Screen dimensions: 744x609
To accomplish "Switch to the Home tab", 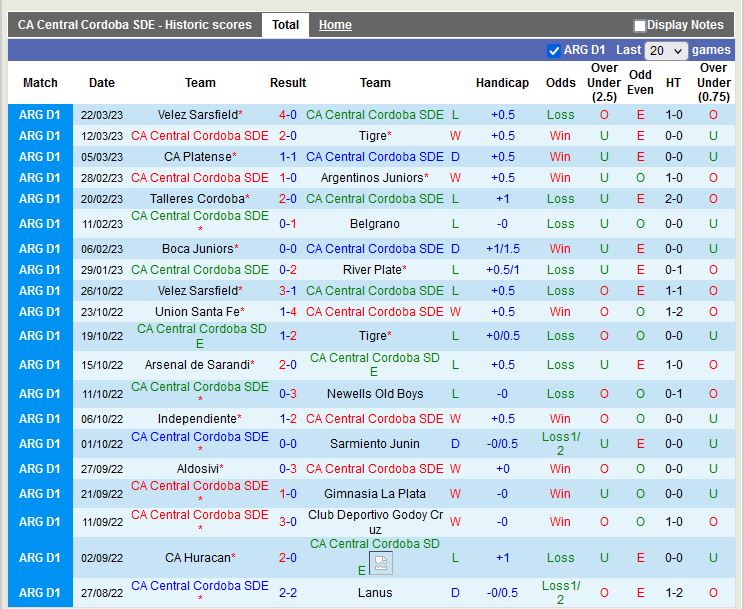I will click(x=335, y=25).
